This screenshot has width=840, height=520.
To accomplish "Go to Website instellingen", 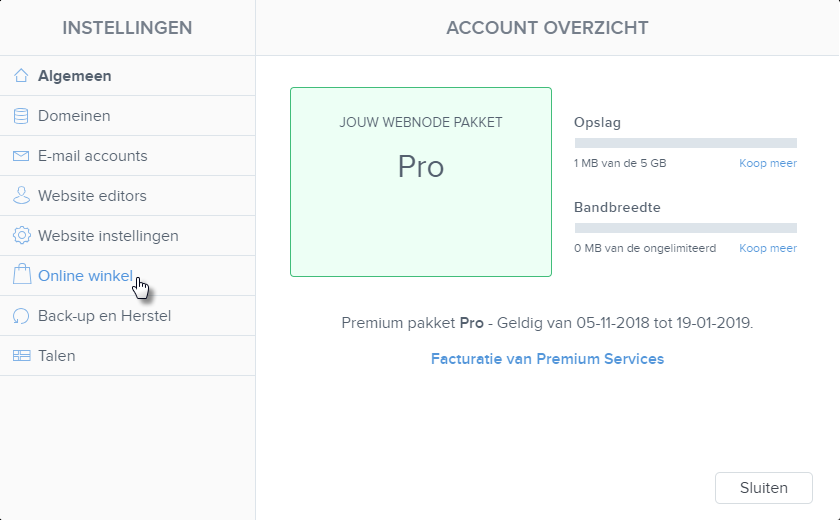I will pyautogui.click(x=128, y=236).
